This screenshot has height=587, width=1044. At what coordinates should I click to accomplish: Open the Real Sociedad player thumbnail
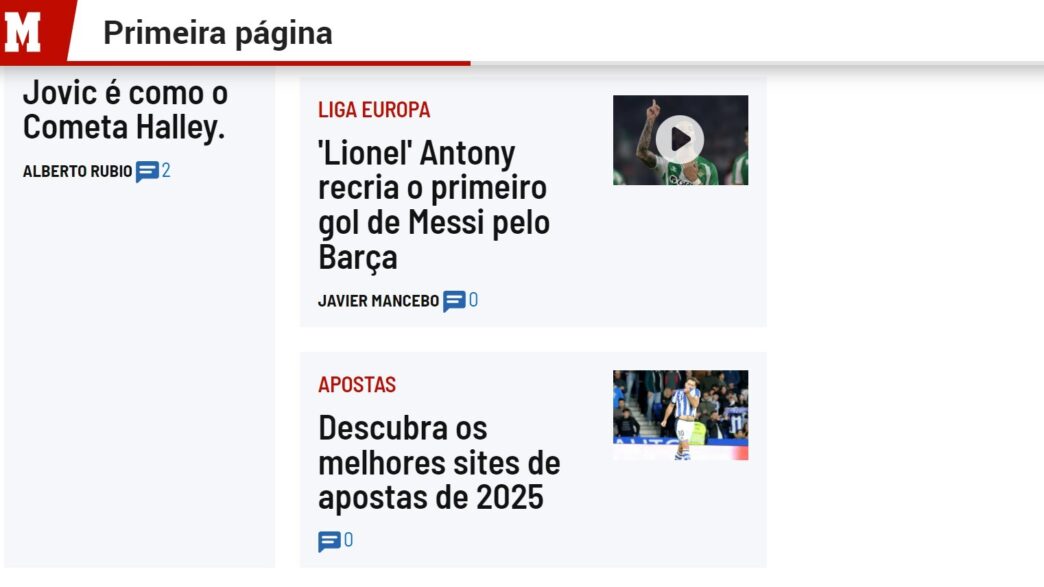(680, 415)
